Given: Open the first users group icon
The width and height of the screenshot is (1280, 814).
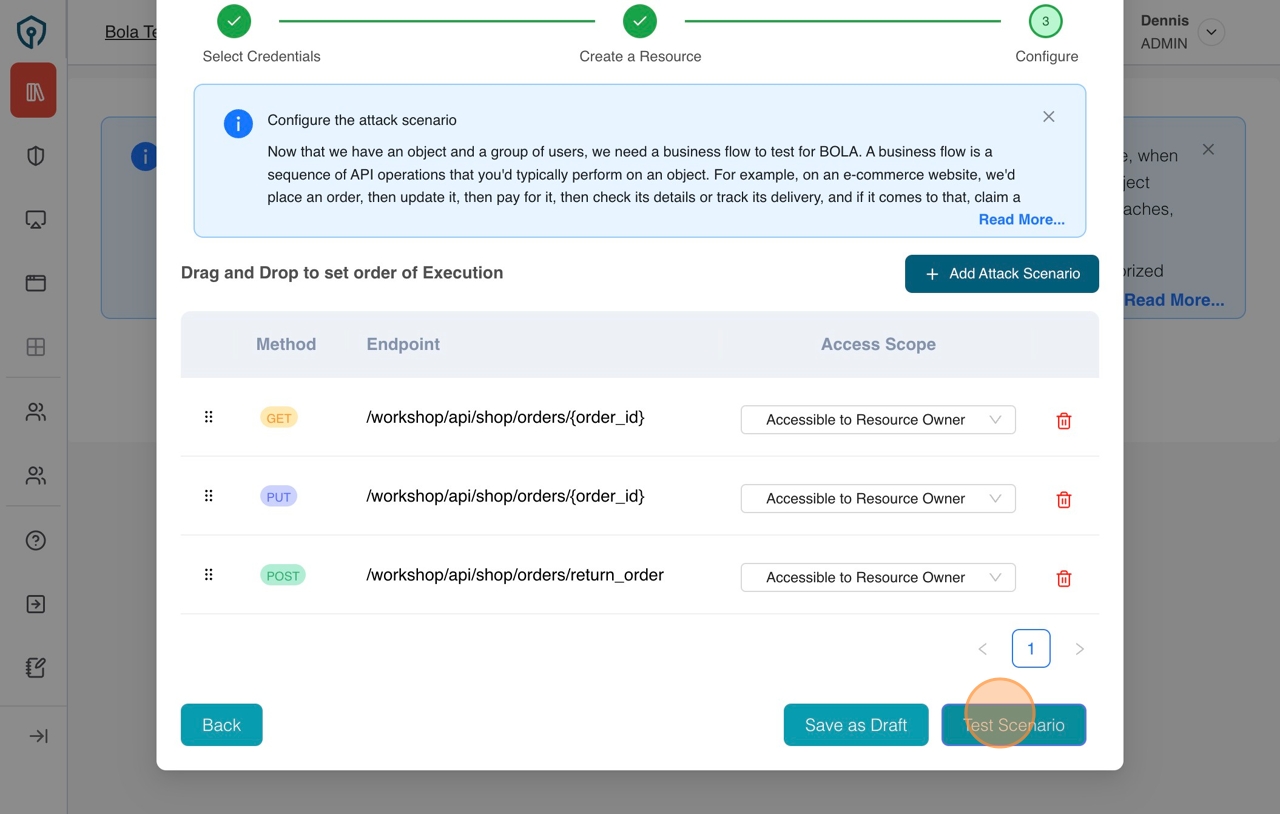Looking at the screenshot, I should point(33,411).
